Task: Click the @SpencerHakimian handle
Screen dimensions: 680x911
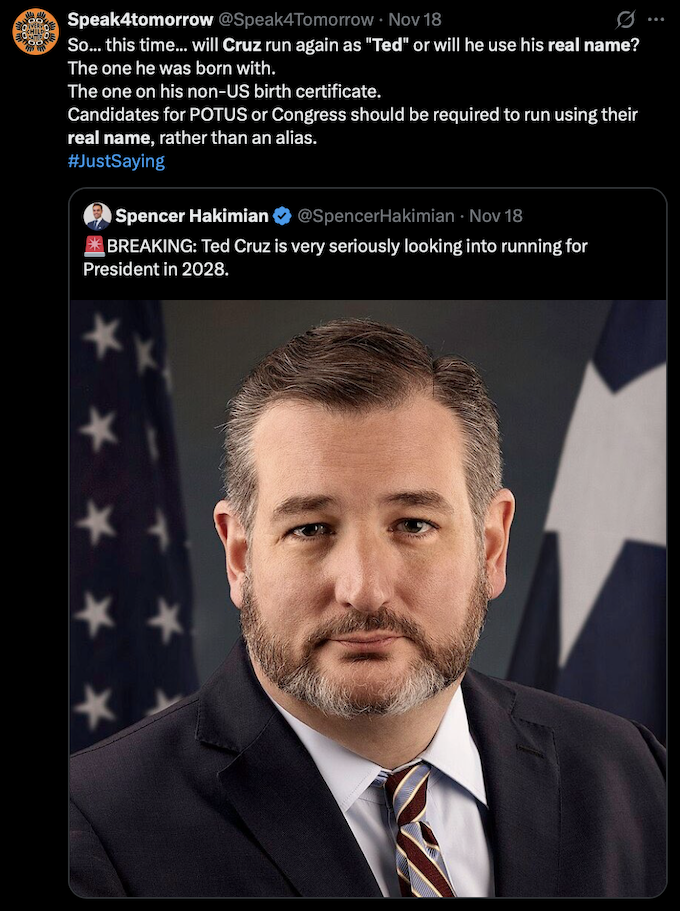Action: (376, 216)
